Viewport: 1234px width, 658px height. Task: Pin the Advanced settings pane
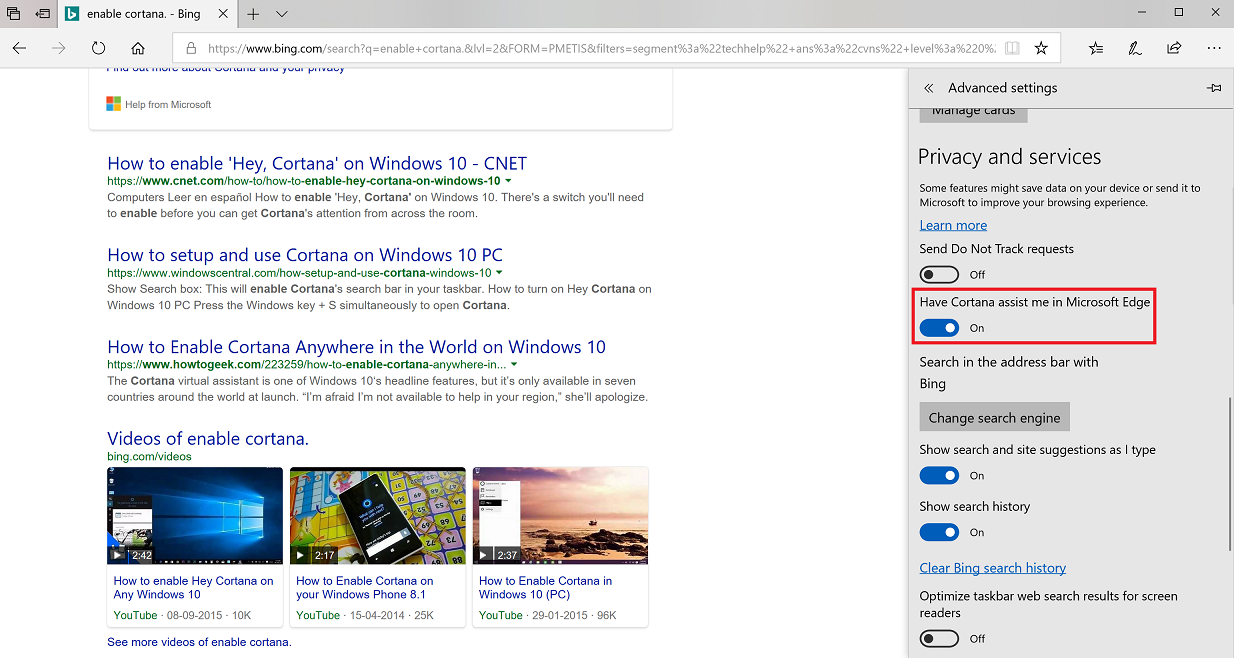pos(1214,88)
